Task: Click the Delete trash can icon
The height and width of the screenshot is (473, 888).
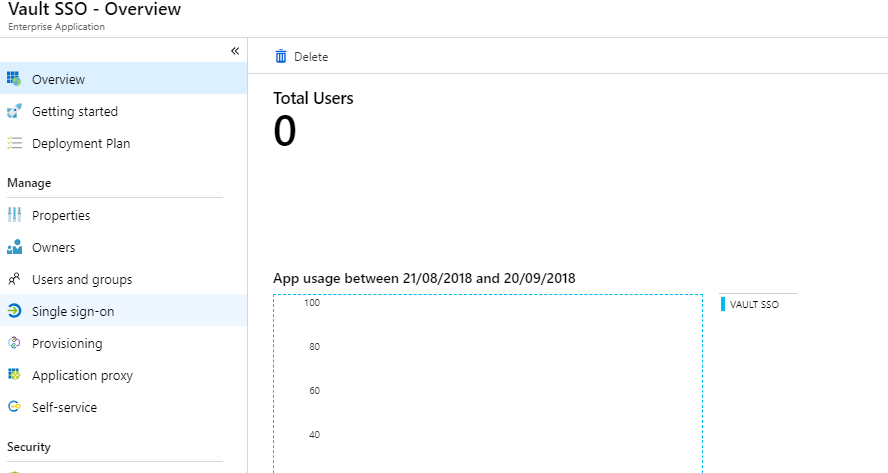Action: [x=281, y=56]
